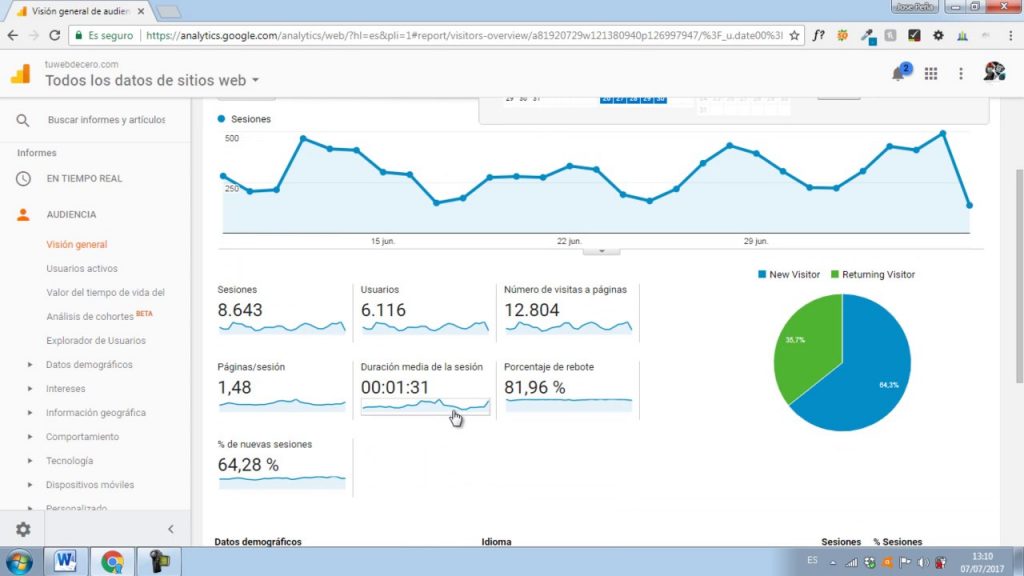Click the Porcentaje de rebote metric

tap(568, 389)
